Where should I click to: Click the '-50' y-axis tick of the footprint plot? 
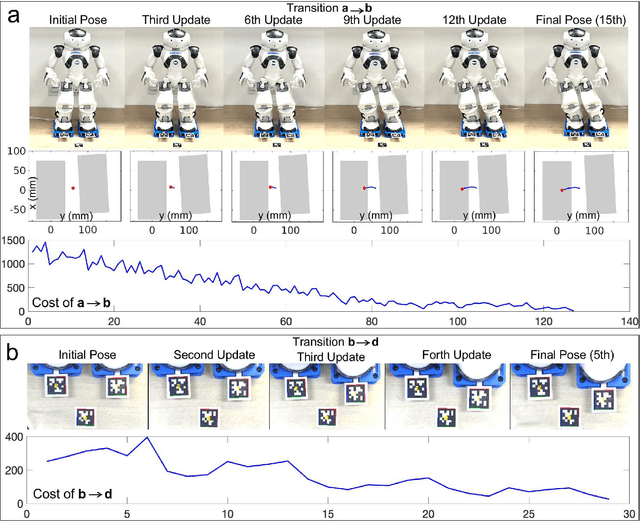(17, 209)
